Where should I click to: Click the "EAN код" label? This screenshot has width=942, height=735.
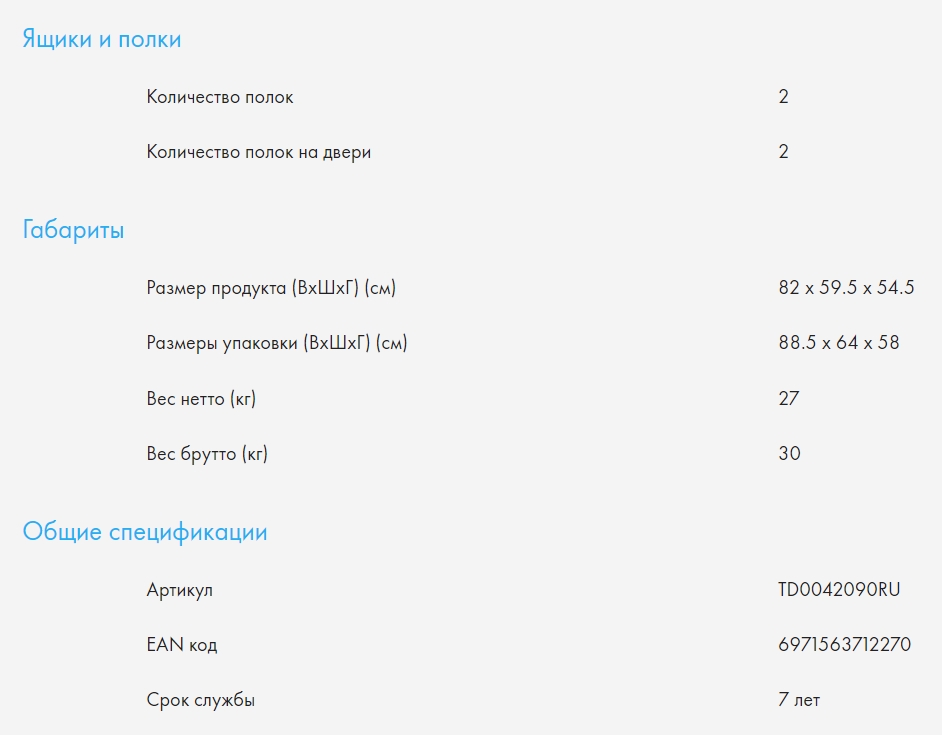click(182, 645)
